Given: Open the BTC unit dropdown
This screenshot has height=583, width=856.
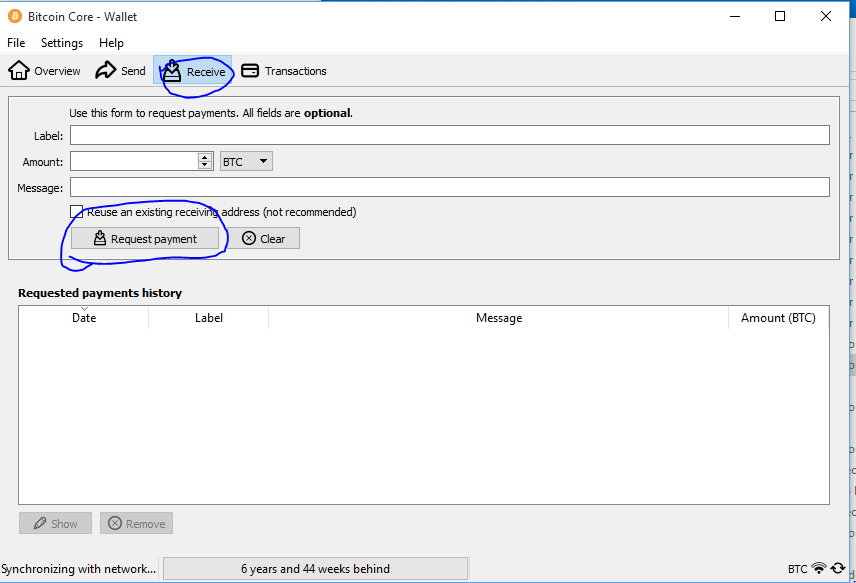Looking at the screenshot, I should 246,161.
